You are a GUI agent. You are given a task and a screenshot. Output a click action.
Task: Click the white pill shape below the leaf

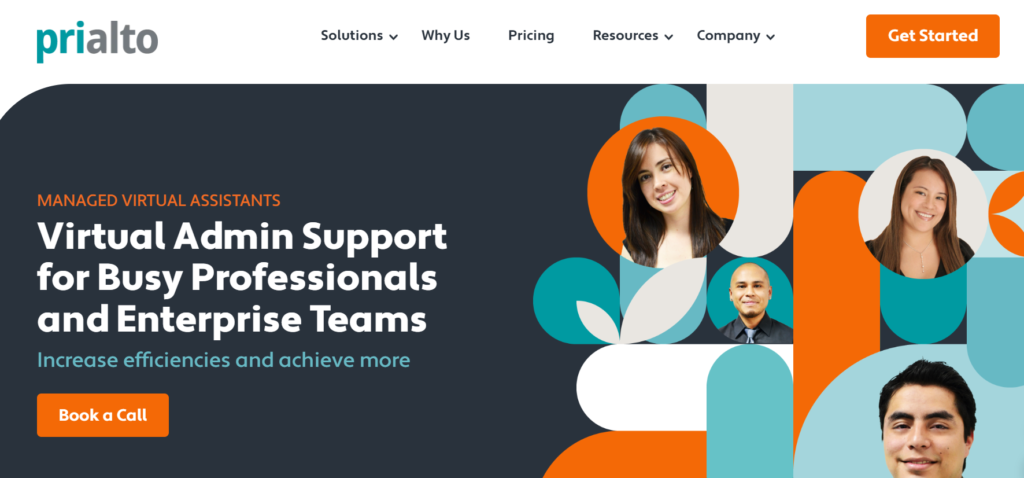(641, 388)
